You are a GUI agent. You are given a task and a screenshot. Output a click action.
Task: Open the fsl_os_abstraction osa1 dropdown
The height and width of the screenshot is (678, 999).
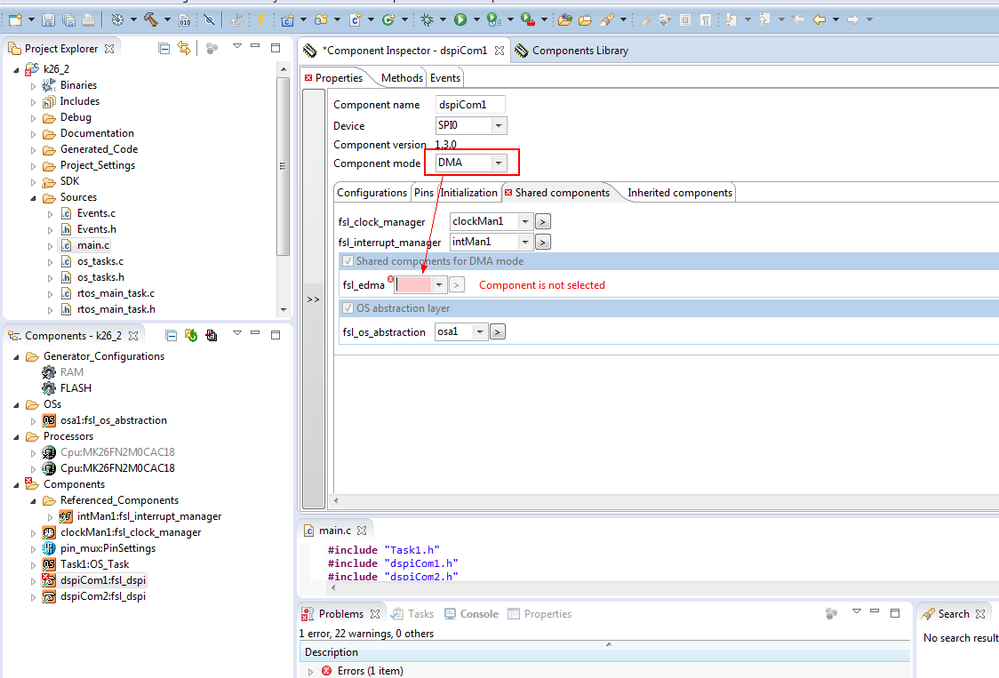pos(480,332)
